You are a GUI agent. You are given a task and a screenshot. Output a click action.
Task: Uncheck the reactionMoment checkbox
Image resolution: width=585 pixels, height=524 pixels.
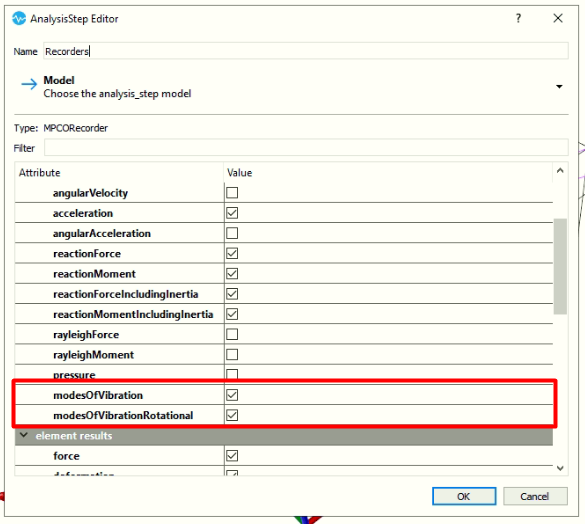[232, 274]
